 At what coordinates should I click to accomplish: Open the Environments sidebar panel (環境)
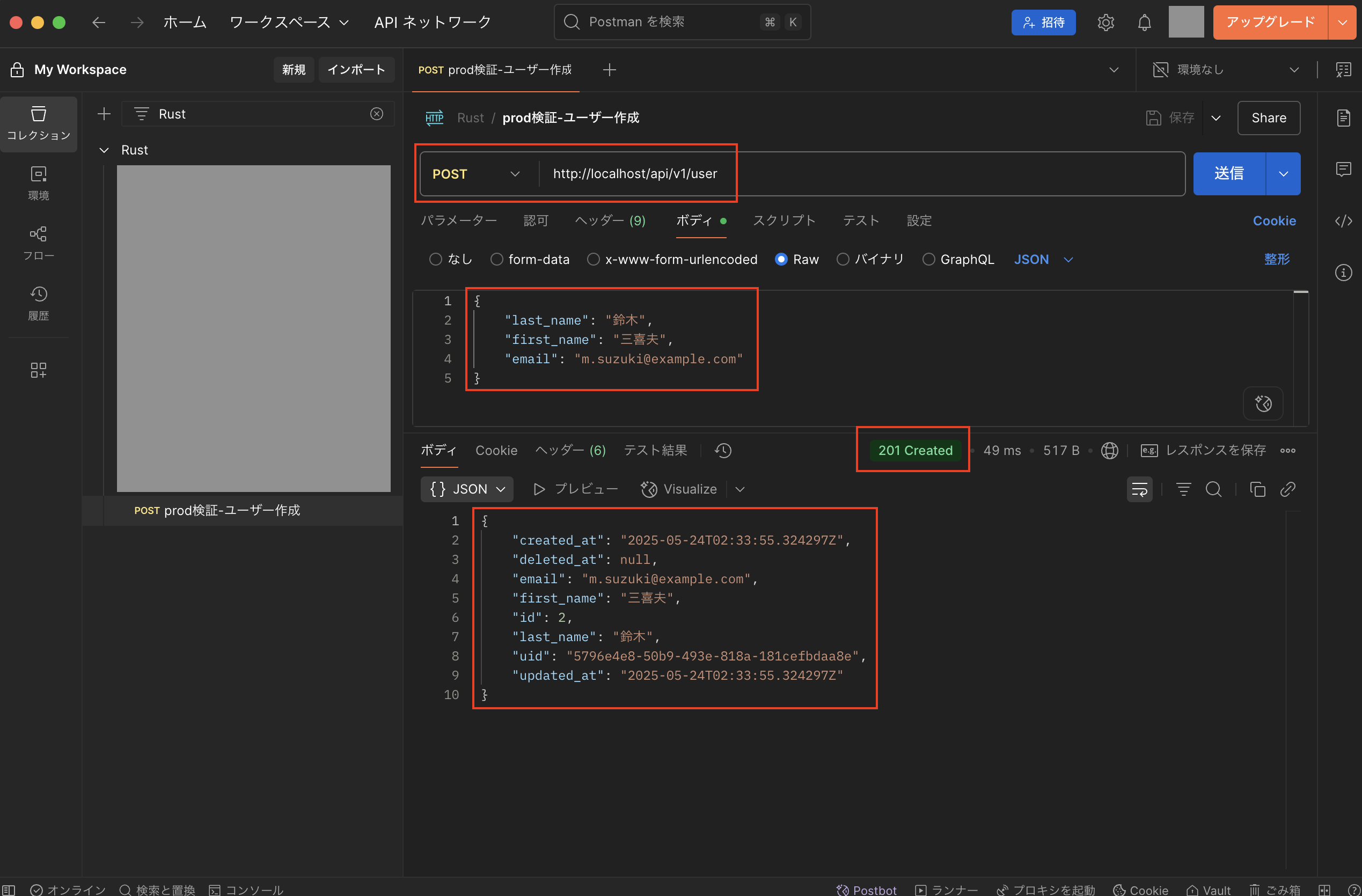click(x=38, y=183)
